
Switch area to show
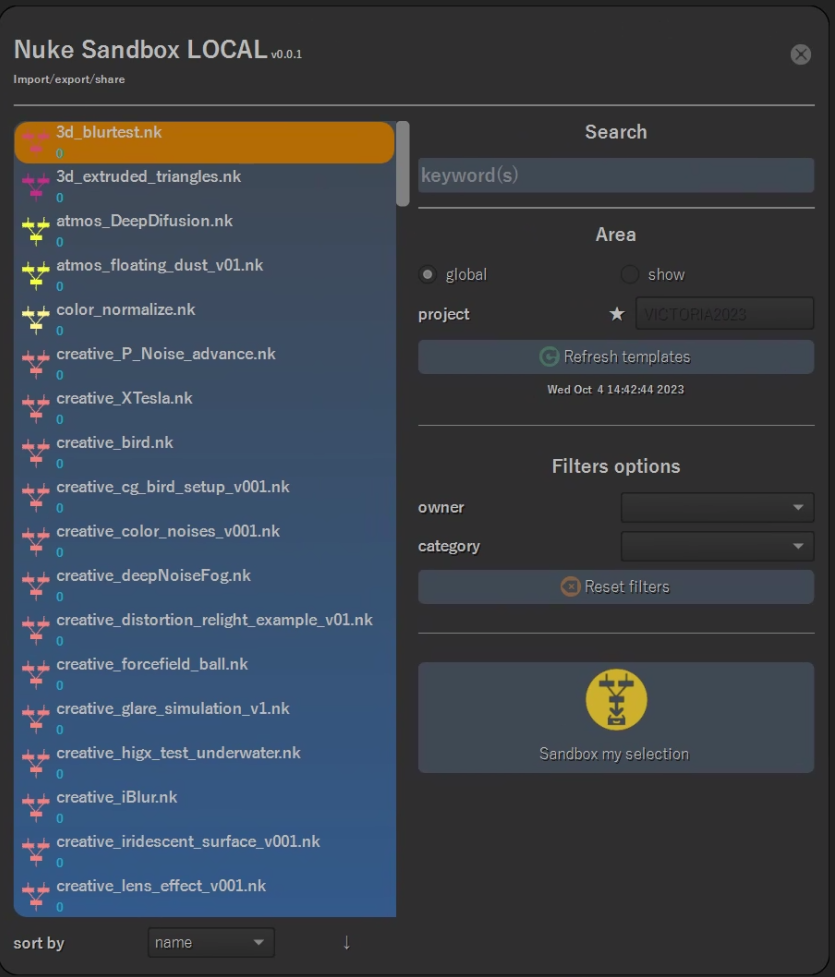point(630,274)
